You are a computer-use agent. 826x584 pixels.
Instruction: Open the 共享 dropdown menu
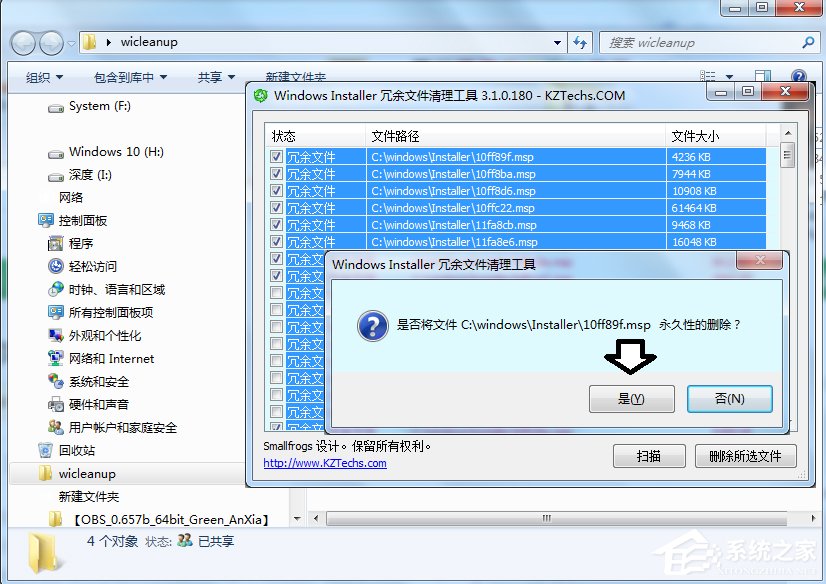[x=212, y=76]
